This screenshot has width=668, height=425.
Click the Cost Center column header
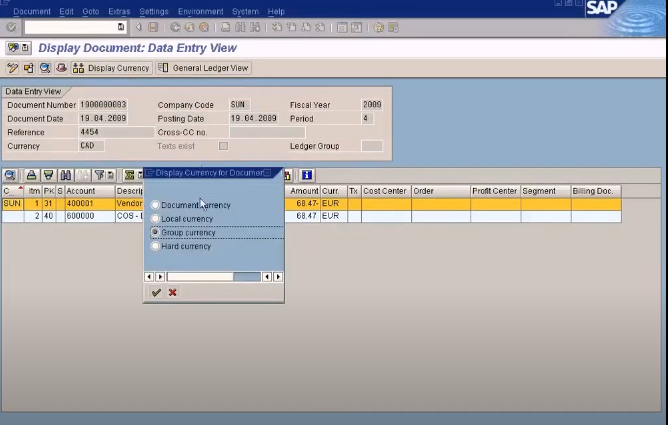386,191
